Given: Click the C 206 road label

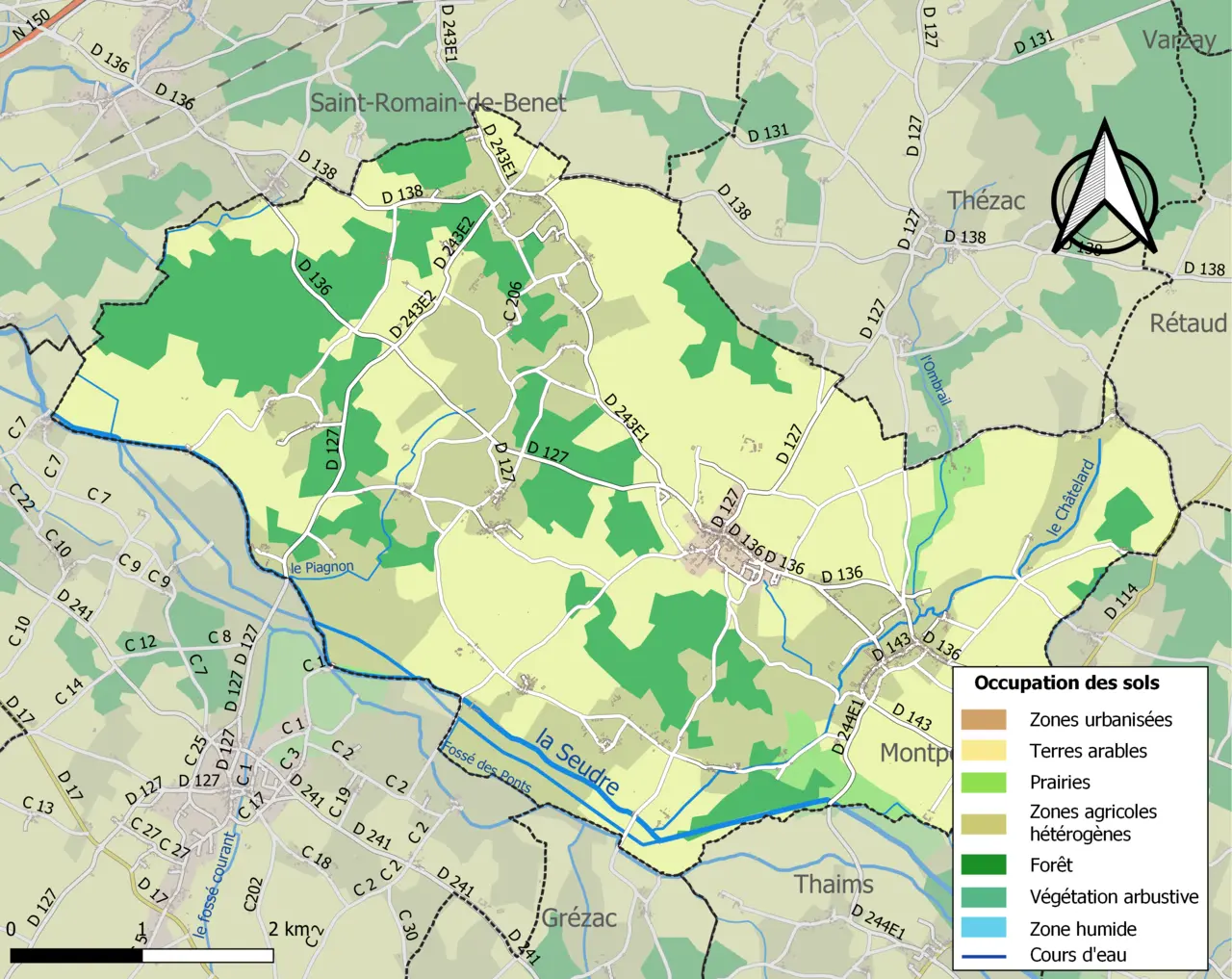Looking at the screenshot, I should coord(512,302).
